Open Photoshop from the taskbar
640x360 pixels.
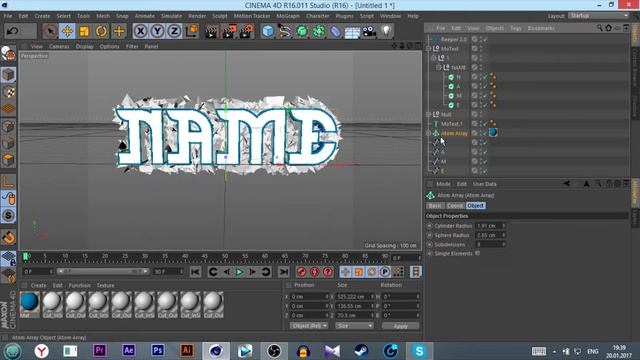(x=158, y=351)
